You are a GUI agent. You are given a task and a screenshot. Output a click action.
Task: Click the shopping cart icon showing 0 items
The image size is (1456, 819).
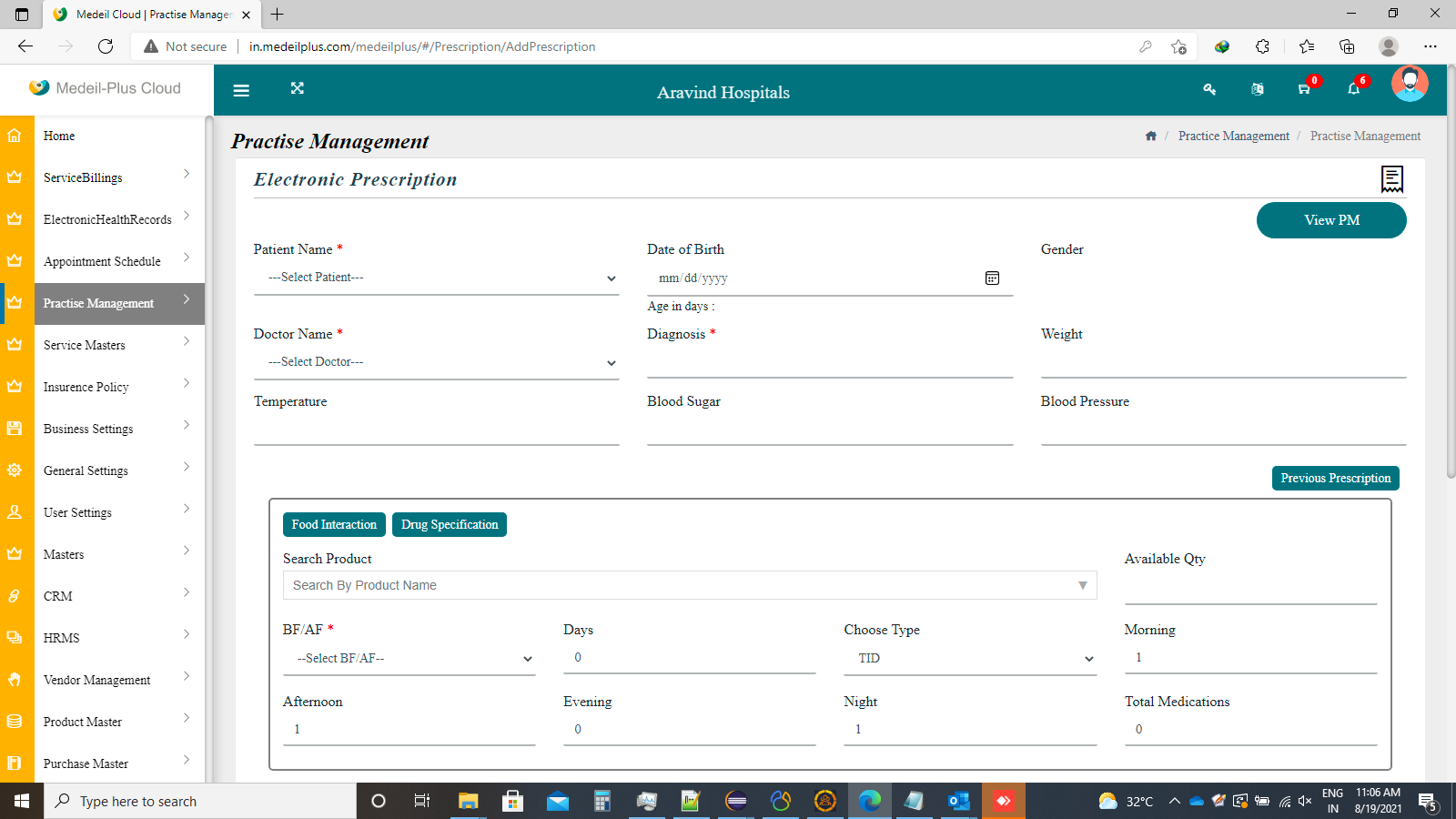coord(1303,89)
